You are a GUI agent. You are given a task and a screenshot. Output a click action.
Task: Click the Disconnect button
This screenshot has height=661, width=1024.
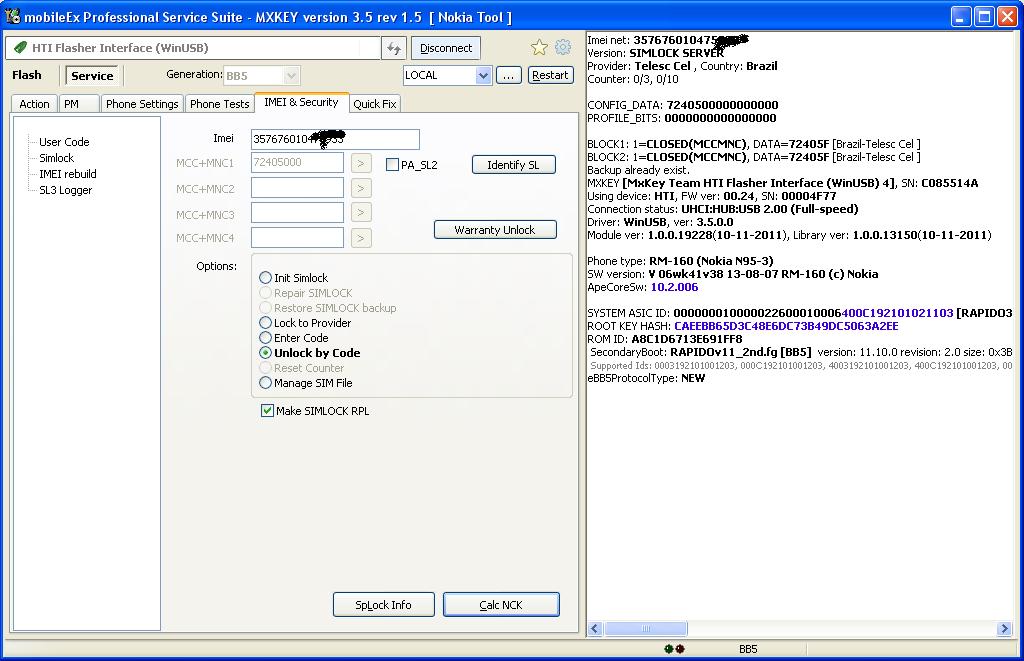(x=446, y=48)
